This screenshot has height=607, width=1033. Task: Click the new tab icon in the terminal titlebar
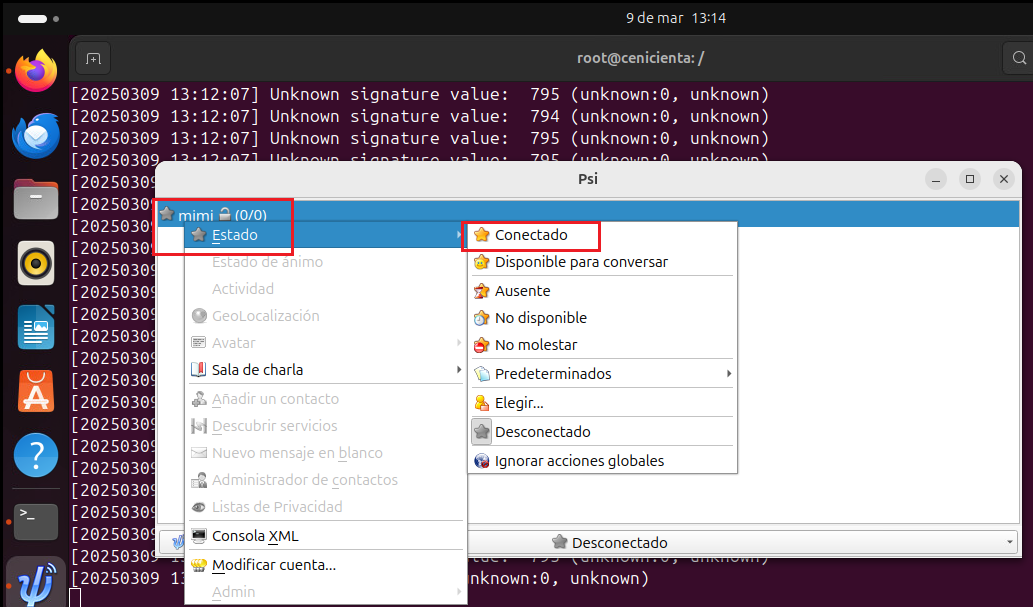pyautogui.click(x=92, y=57)
